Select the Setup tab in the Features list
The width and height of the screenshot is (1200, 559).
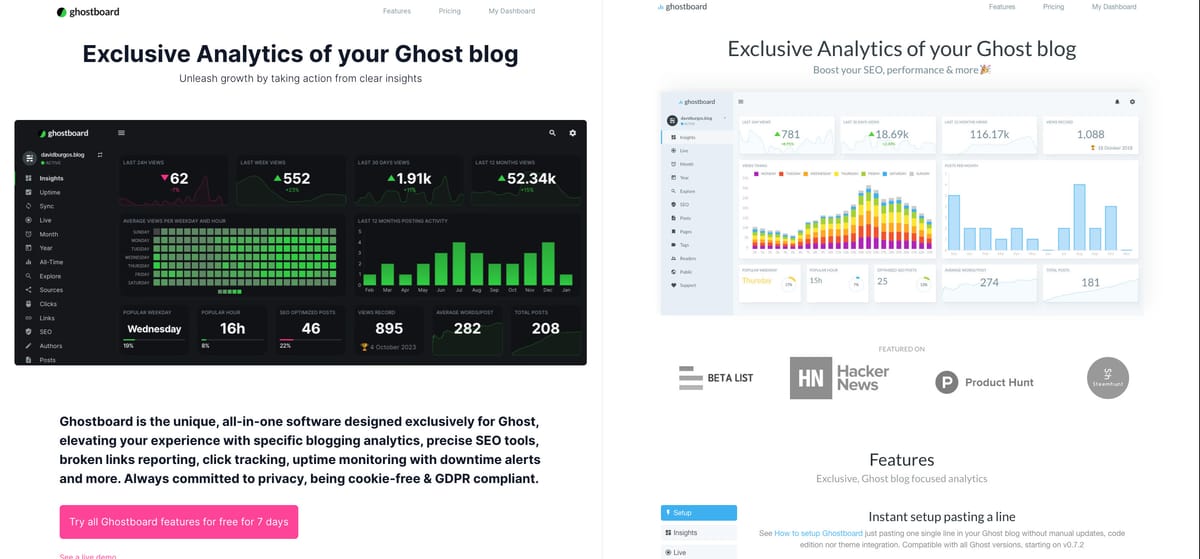tap(698, 513)
